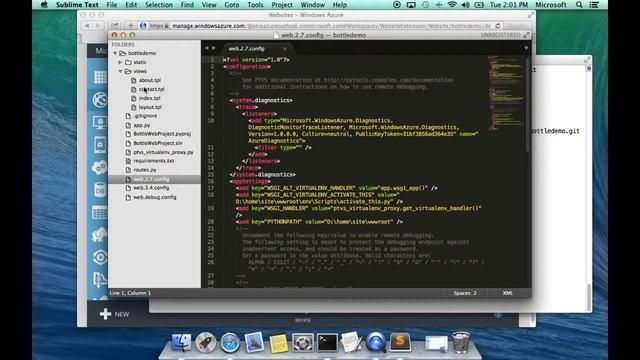
Task: Open Notification Center icon
Action: click(x=594, y=5)
